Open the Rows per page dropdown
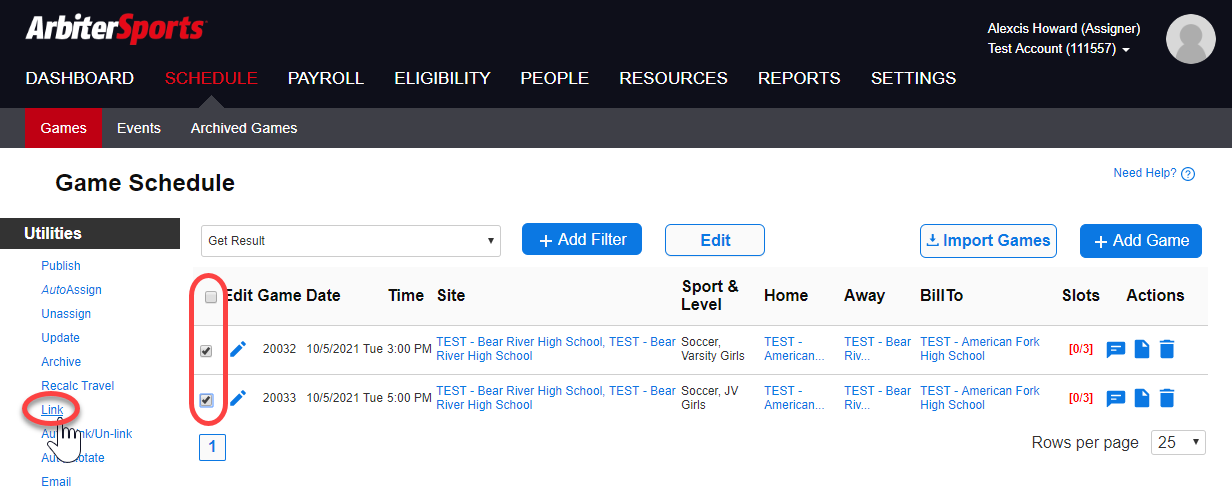Viewport: 1232px width, 488px height. pyautogui.click(x=1178, y=442)
